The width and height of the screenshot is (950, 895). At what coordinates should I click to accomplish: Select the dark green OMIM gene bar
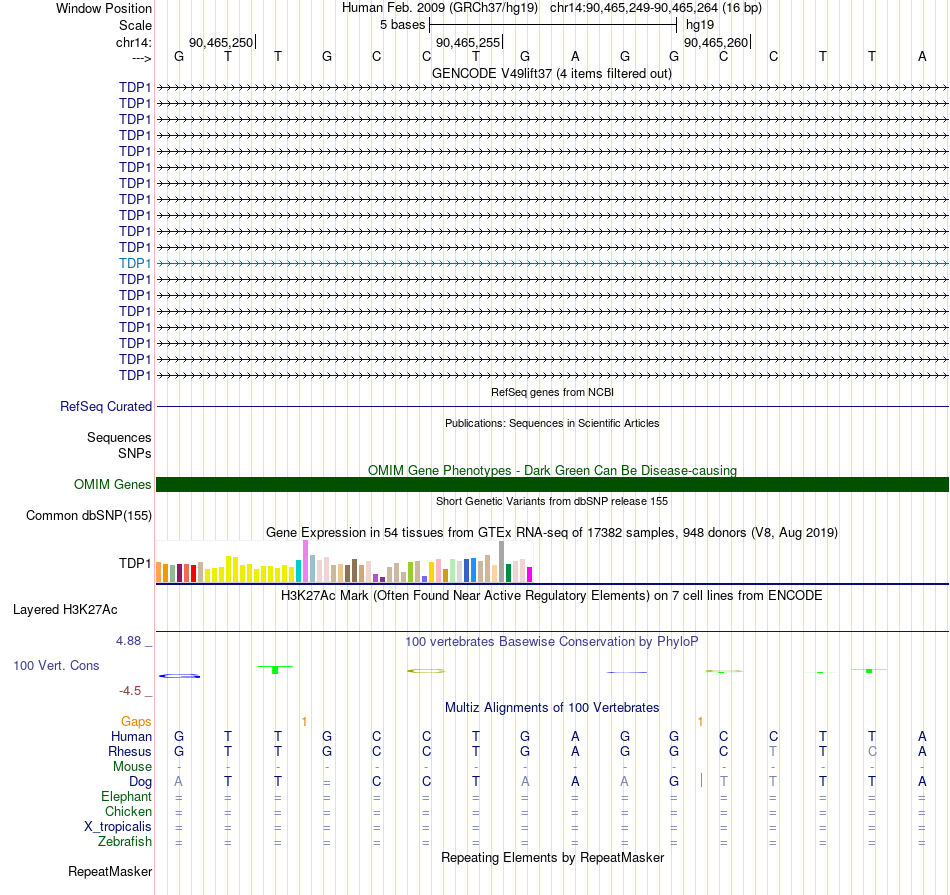click(x=552, y=484)
